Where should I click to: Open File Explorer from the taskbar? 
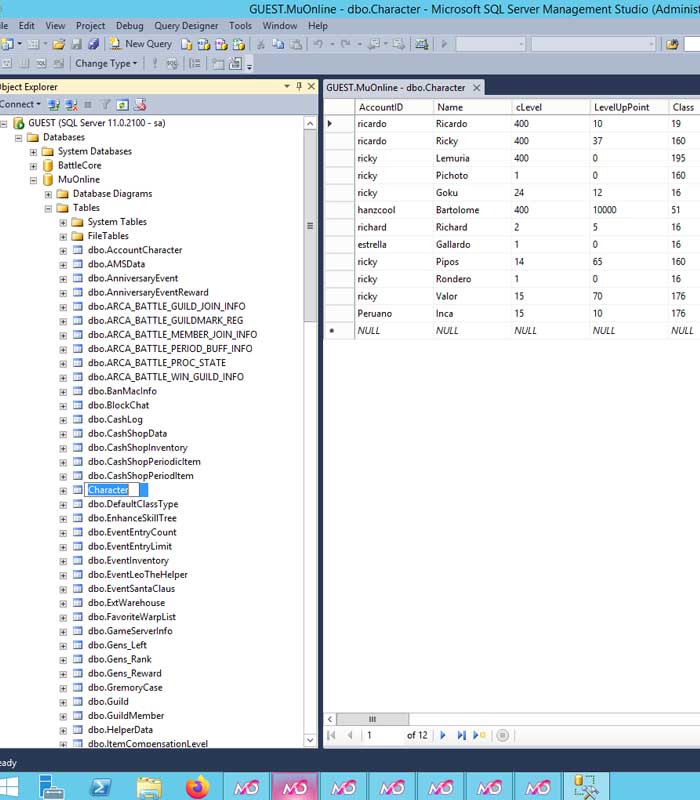pyautogui.click(x=149, y=787)
